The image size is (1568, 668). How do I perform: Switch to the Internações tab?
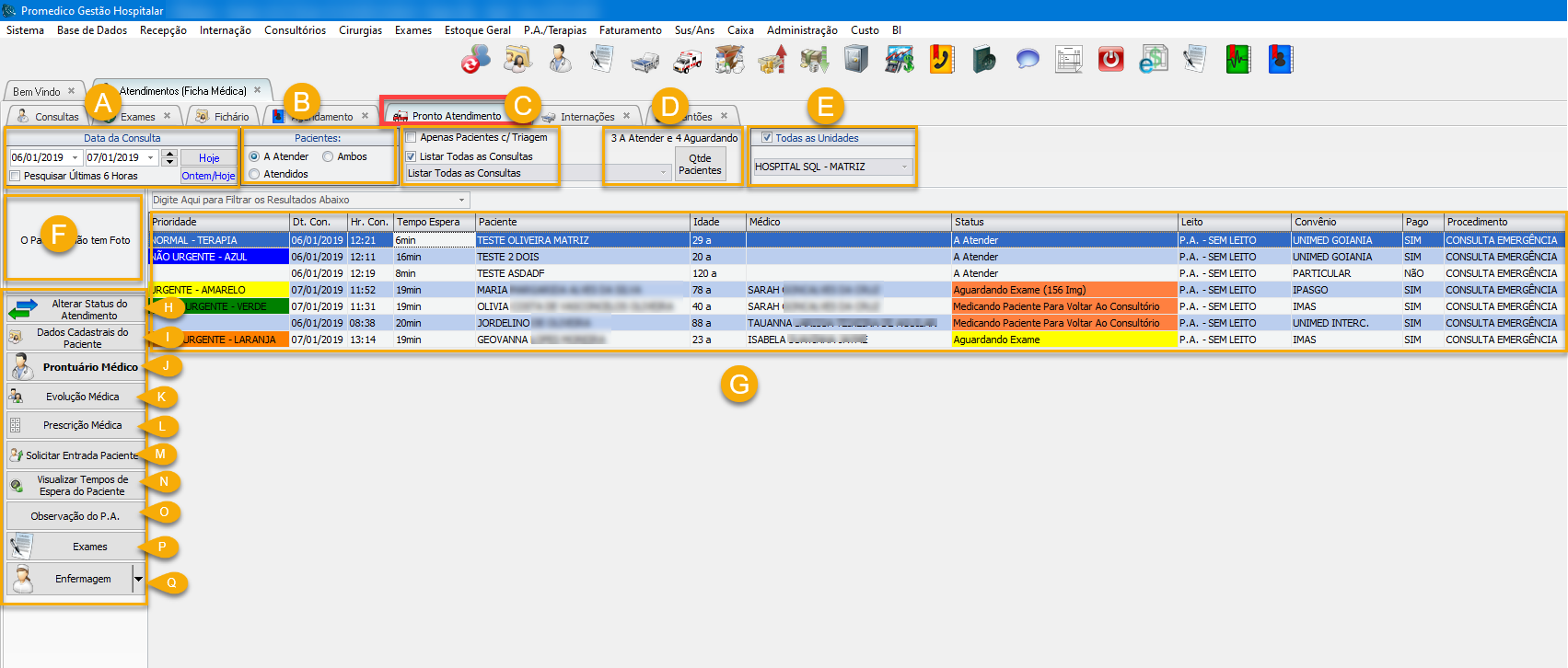click(x=587, y=117)
